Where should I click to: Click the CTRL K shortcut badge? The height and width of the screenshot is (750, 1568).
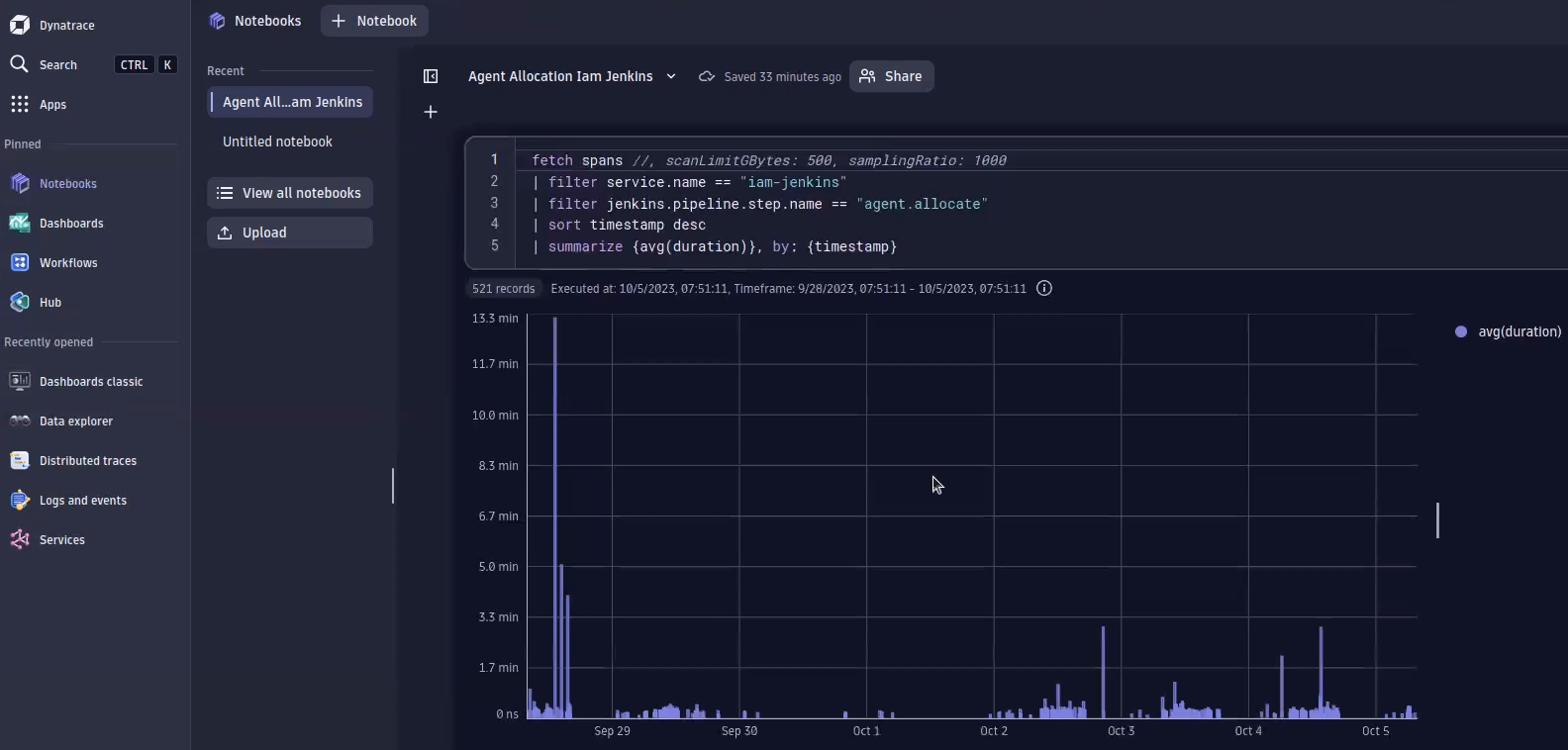point(146,64)
